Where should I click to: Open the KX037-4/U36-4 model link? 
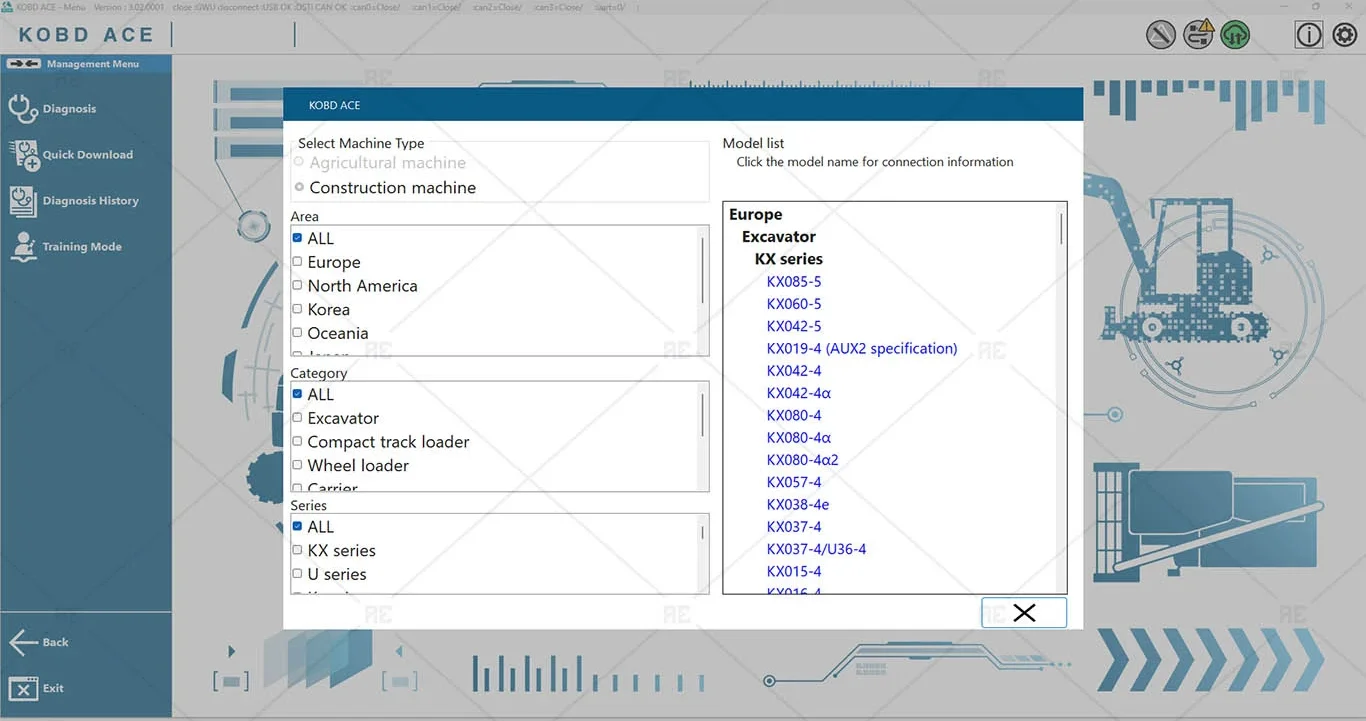[x=816, y=549]
